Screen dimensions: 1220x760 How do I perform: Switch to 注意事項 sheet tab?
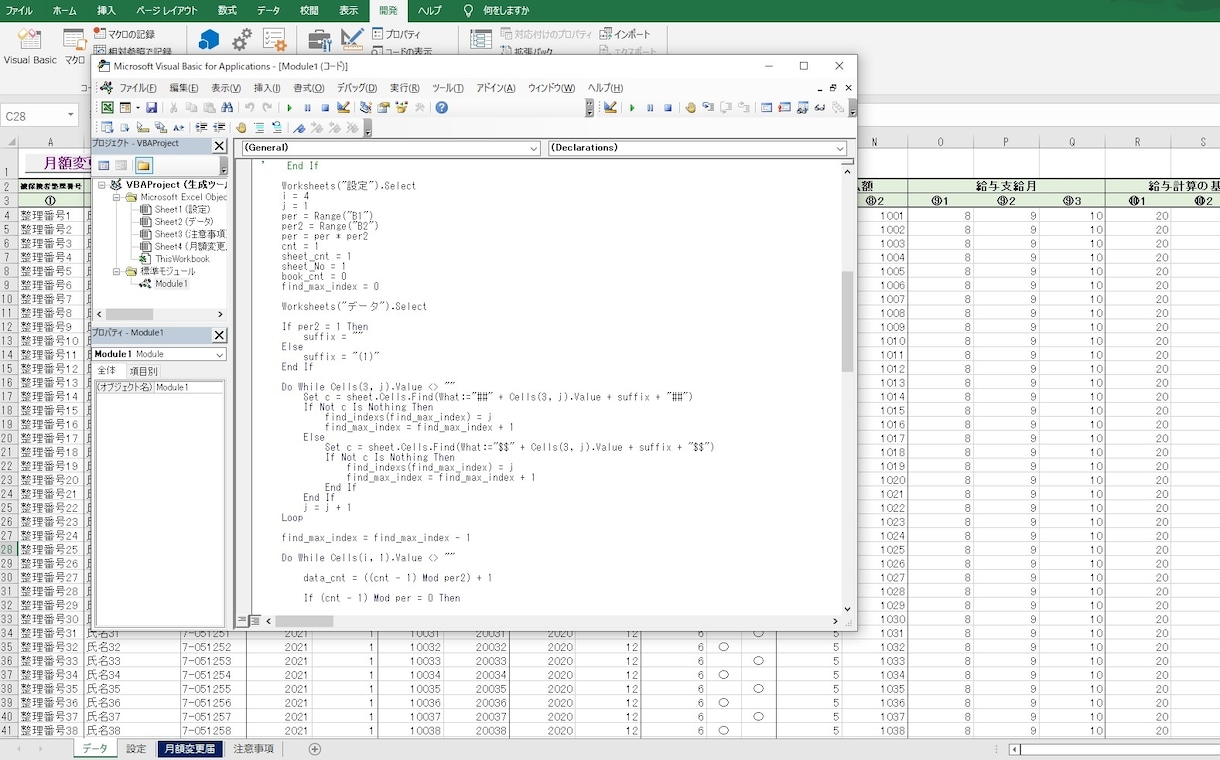254,749
